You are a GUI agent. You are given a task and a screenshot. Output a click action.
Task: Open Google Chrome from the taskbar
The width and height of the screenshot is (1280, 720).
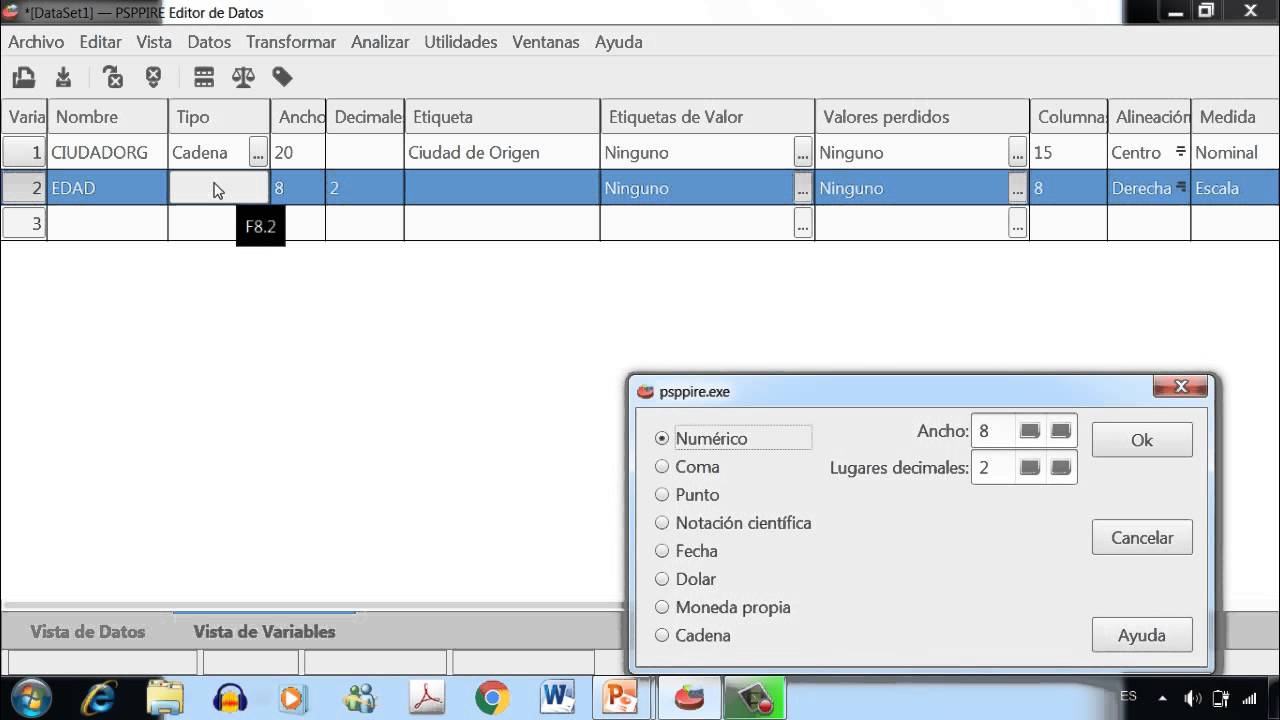pos(492,697)
